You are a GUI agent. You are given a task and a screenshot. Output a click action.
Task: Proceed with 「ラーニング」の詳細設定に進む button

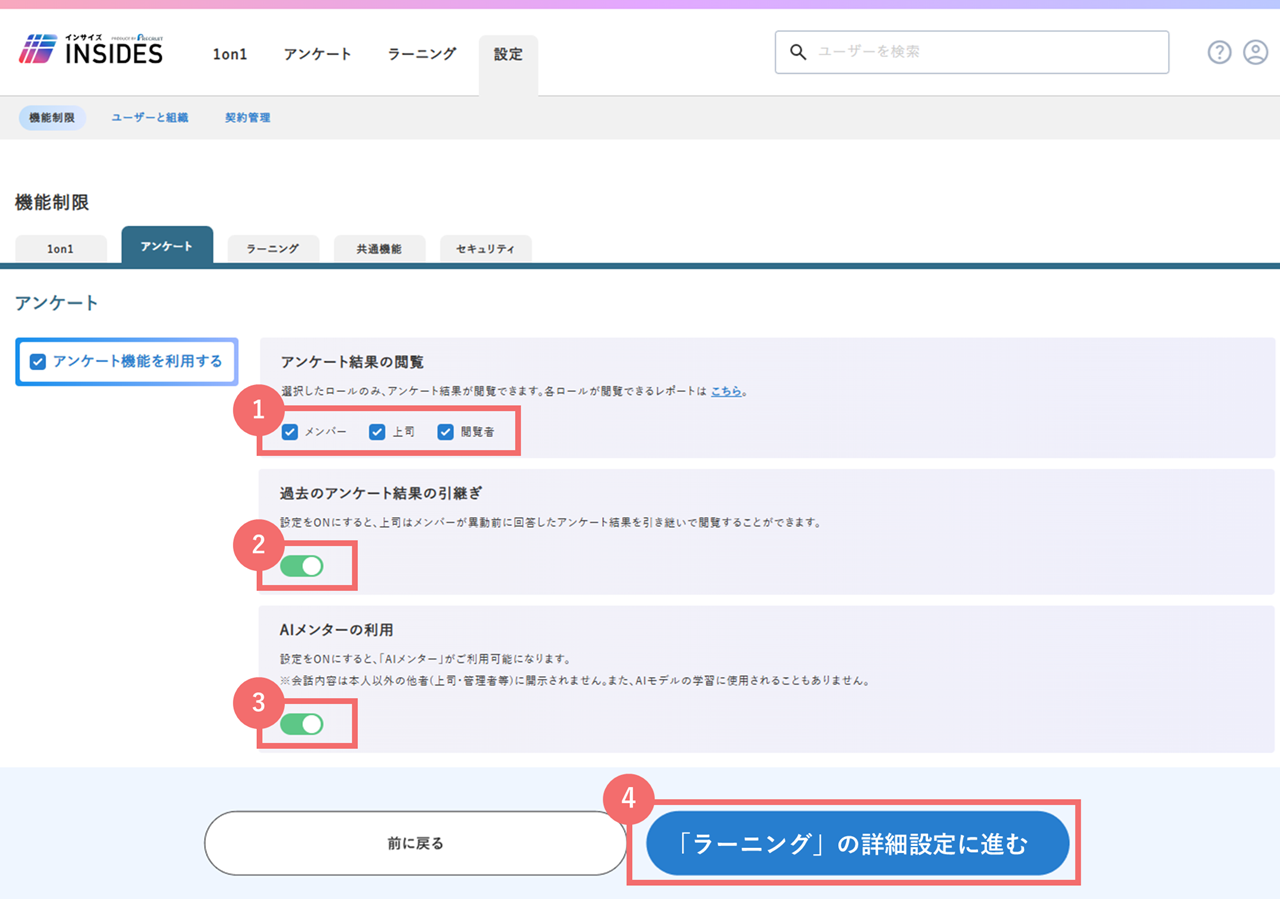(858, 844)
